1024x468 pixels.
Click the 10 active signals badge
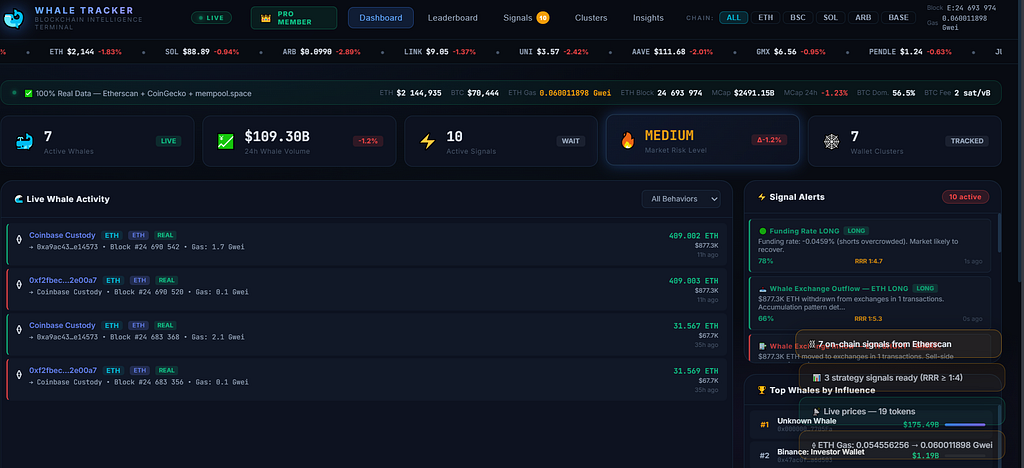964,197
